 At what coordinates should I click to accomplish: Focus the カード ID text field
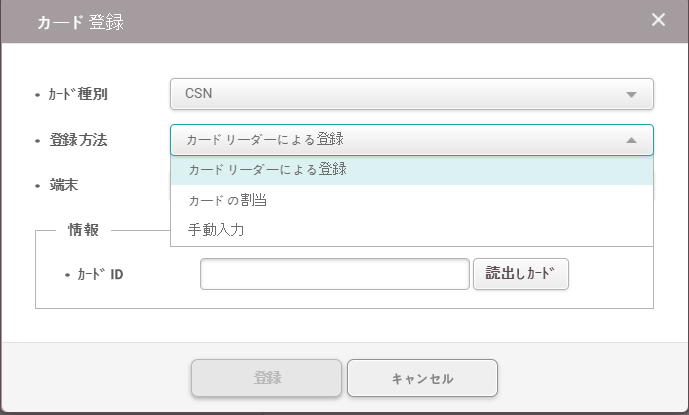point(334,274)
